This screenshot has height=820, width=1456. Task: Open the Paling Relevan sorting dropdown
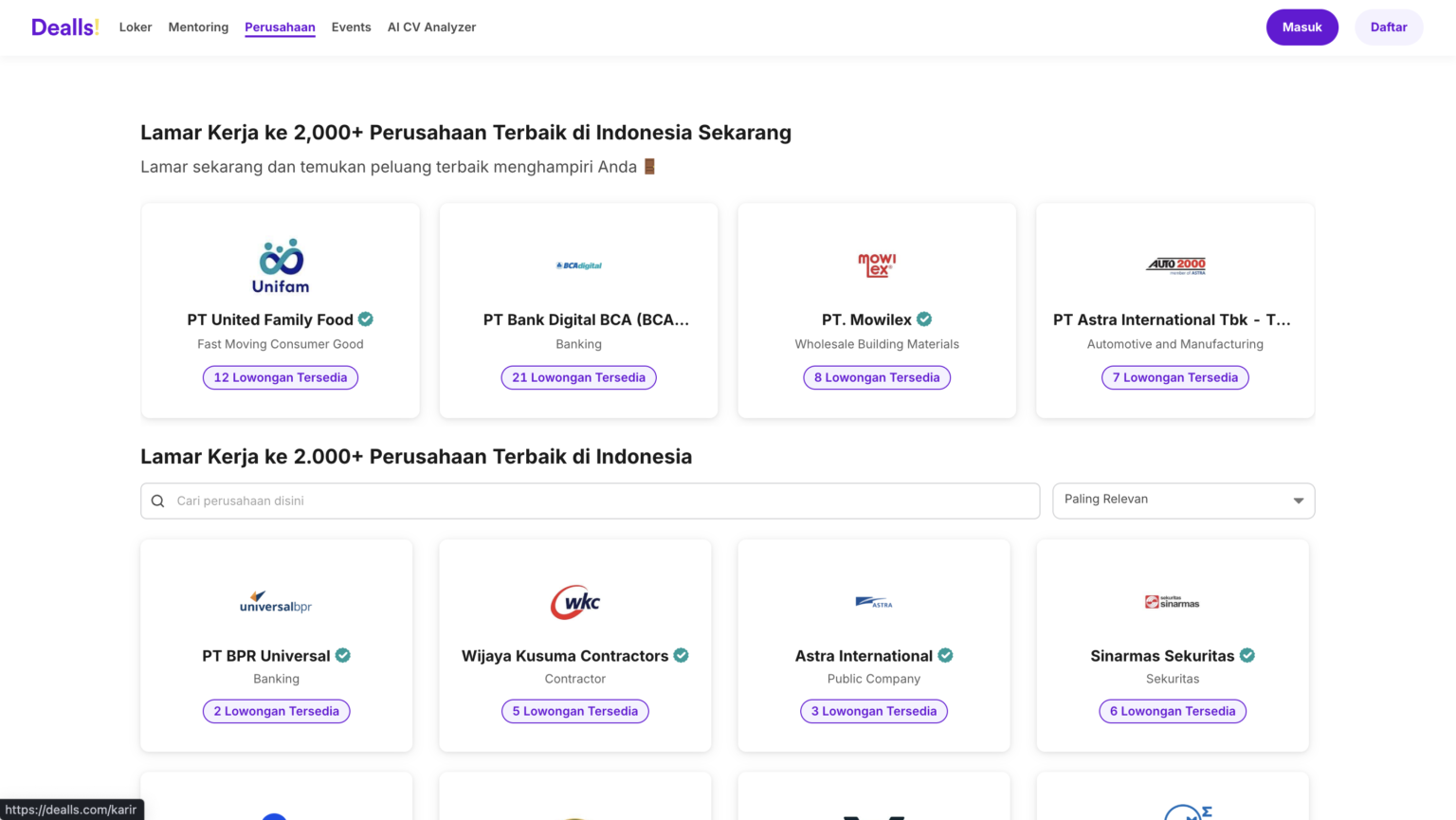click(x=1183, y=500)
